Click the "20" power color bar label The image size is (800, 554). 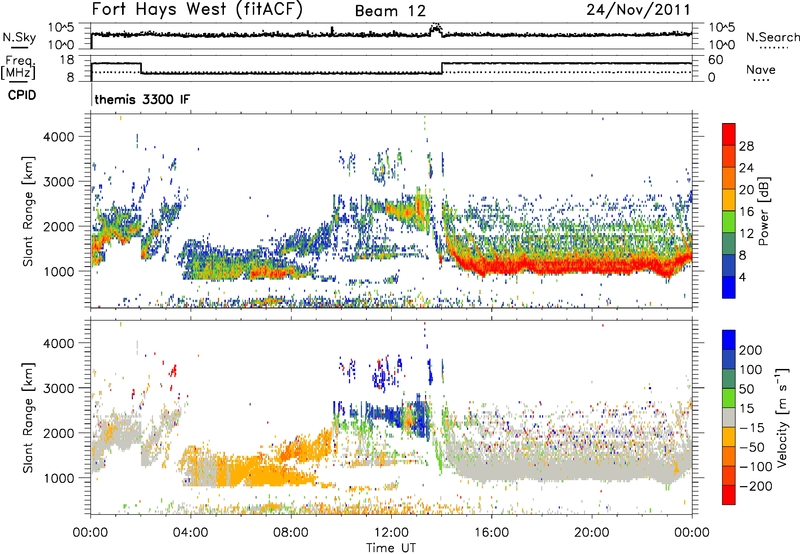[746, 190]
